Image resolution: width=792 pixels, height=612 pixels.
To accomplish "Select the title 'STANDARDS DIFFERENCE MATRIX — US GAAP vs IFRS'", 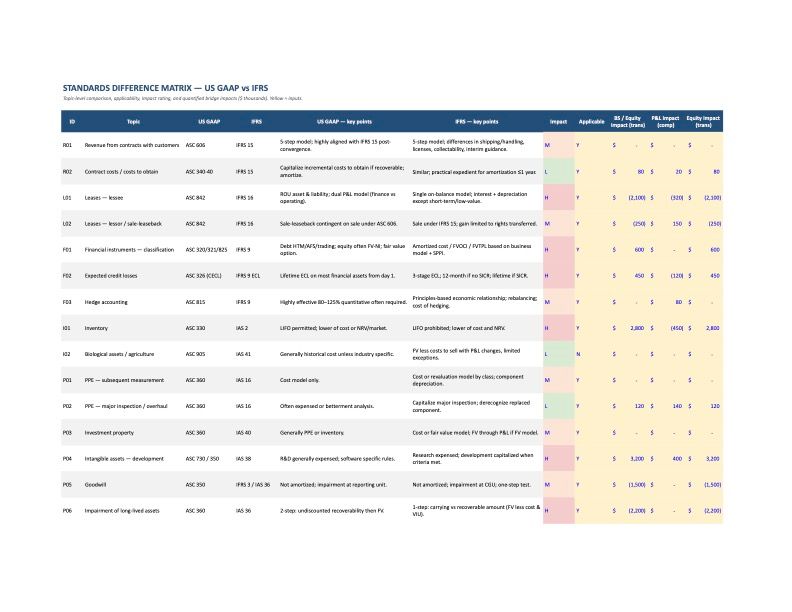I will [x=165, y=88].
